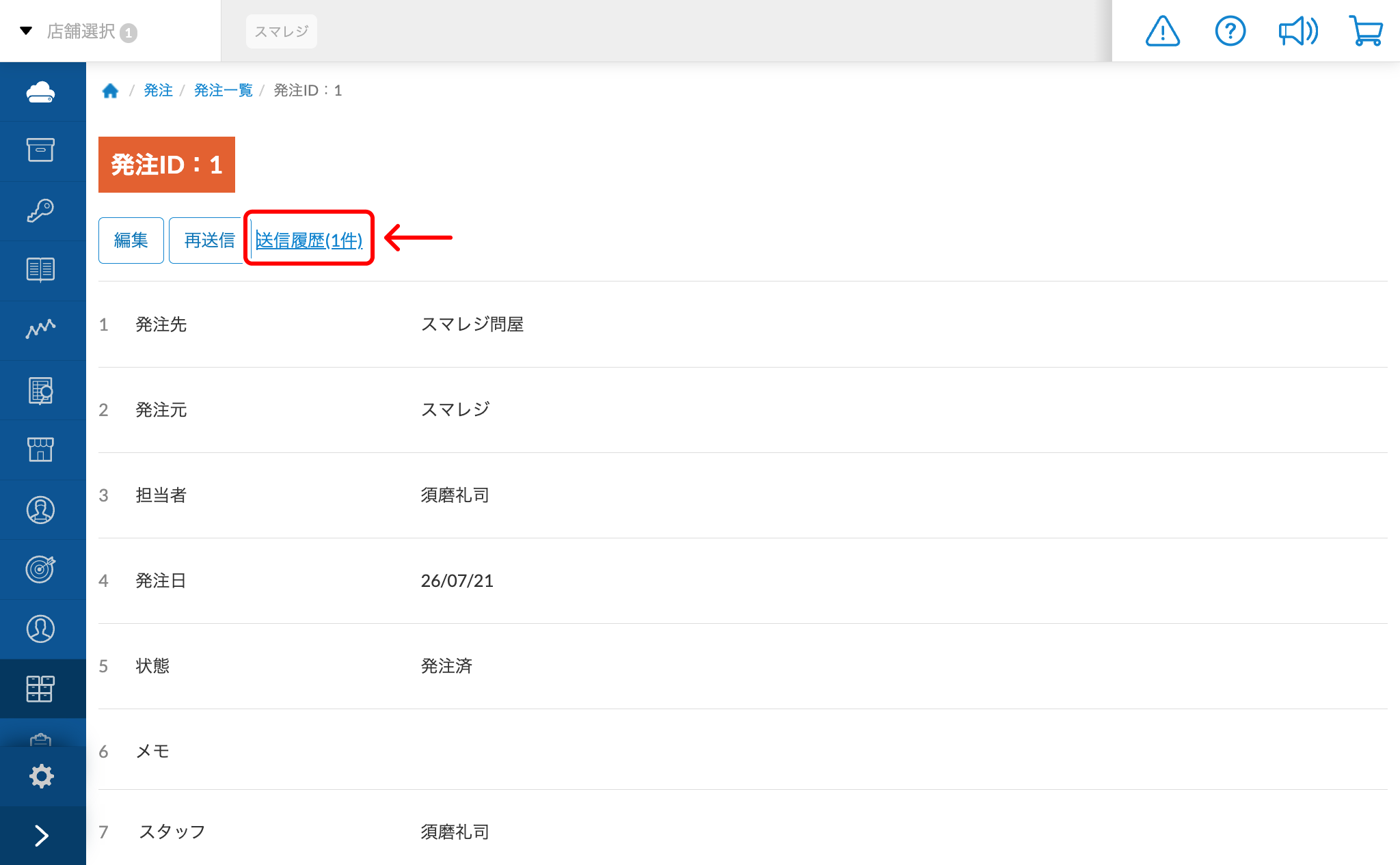Viewport: 1400px width, 865px height.
Task: Click the 発注ID：1 page heading
Action: (x=167, y=165)
